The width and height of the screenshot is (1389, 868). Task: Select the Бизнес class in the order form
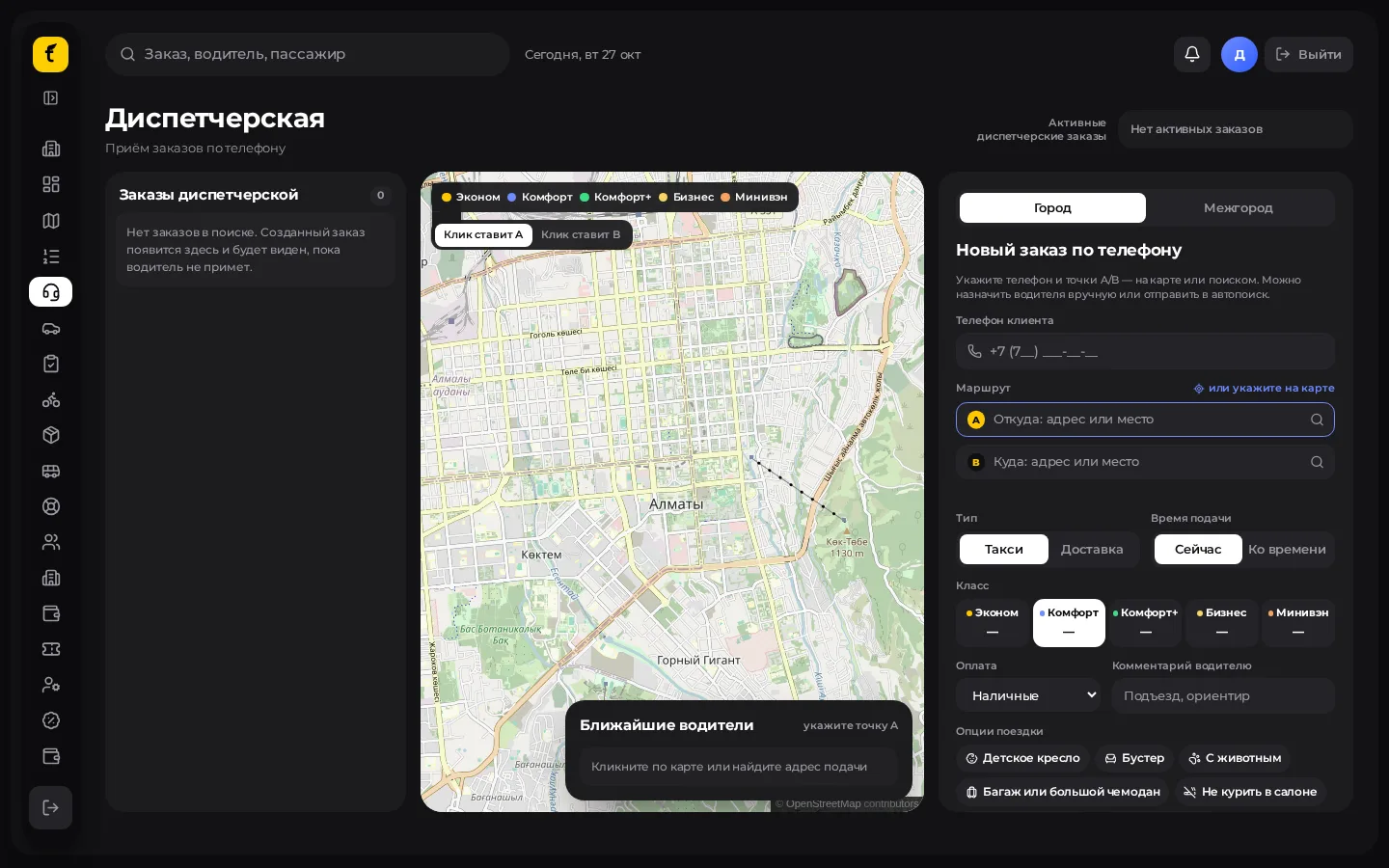(x=1222, y=622)
